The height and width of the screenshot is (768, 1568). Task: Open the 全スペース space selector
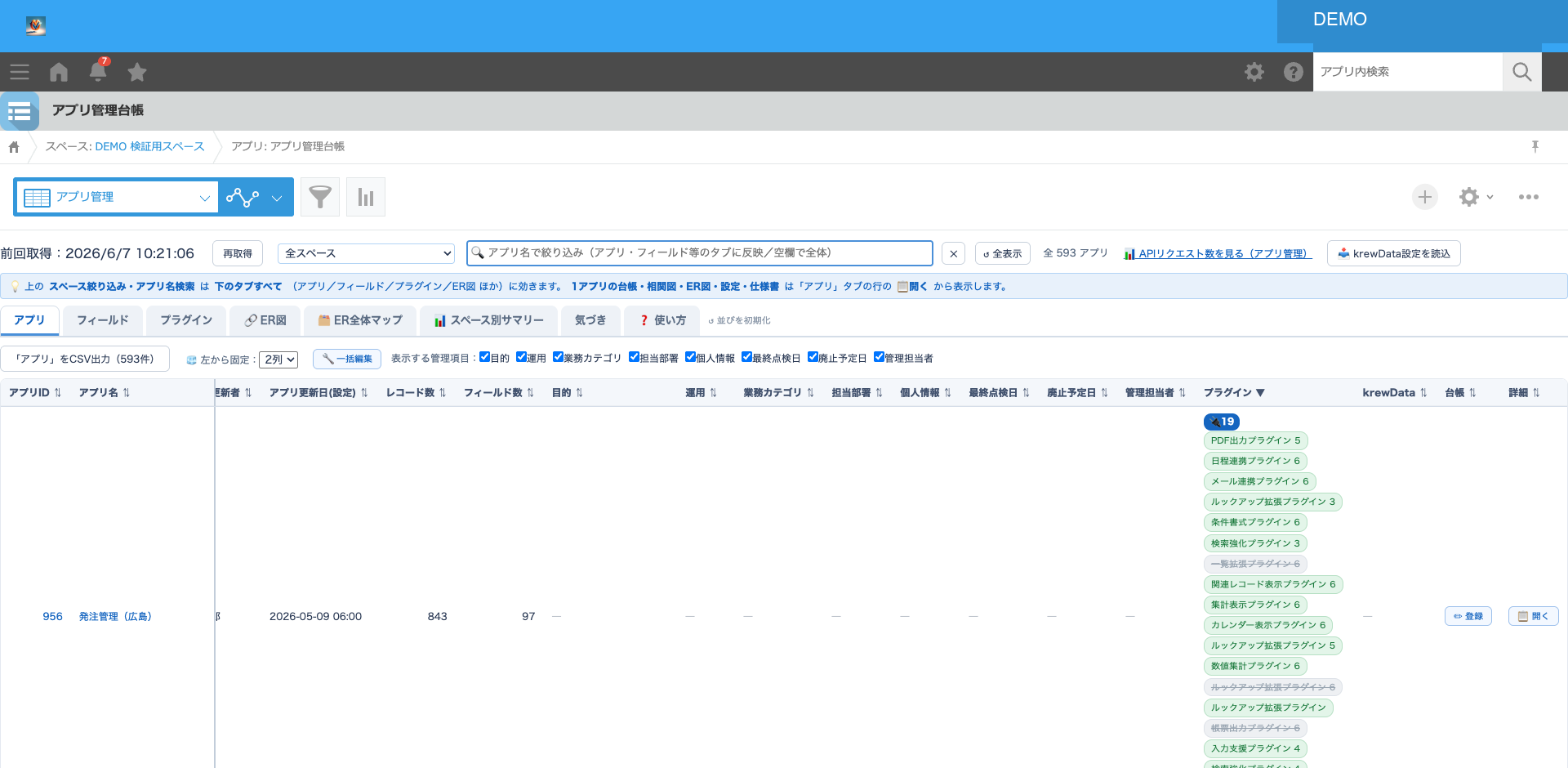pyautogui.click(x=366, y=253)
